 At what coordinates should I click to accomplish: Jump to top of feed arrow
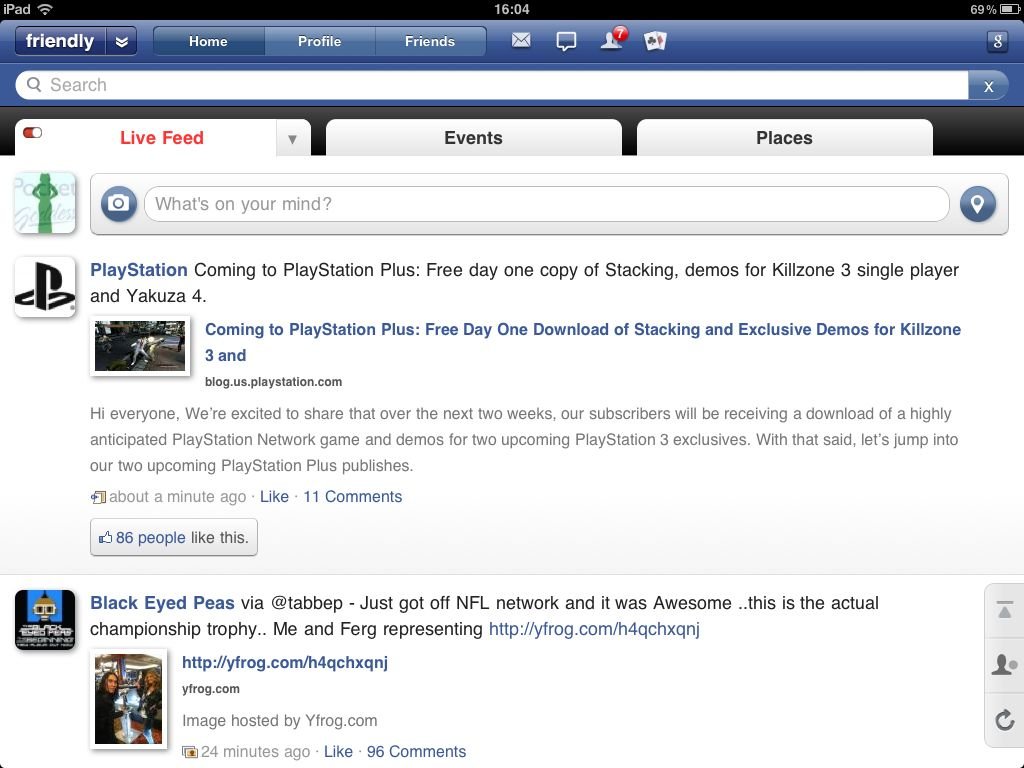click(x=1004, y=611)
